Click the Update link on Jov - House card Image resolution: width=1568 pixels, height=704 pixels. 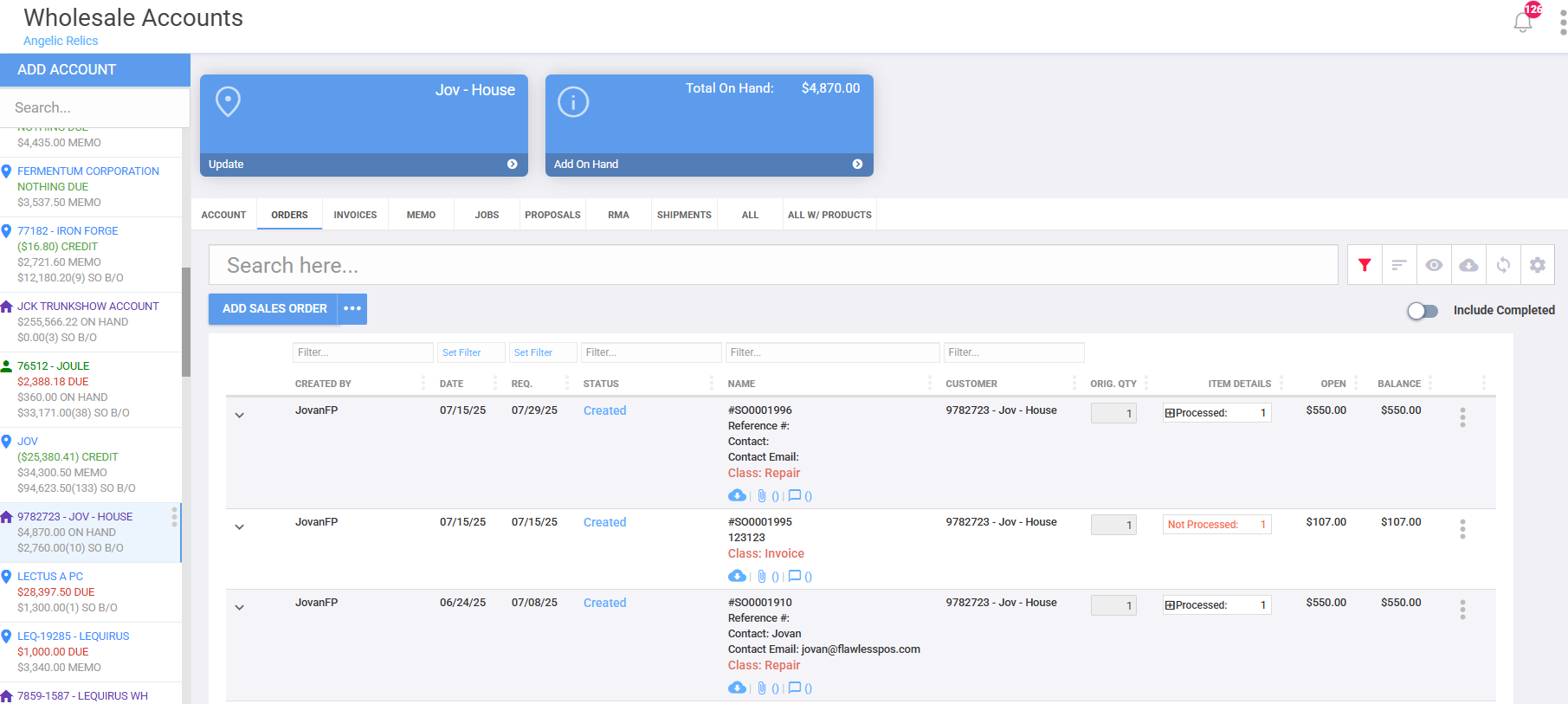click(x=226, y=164)
